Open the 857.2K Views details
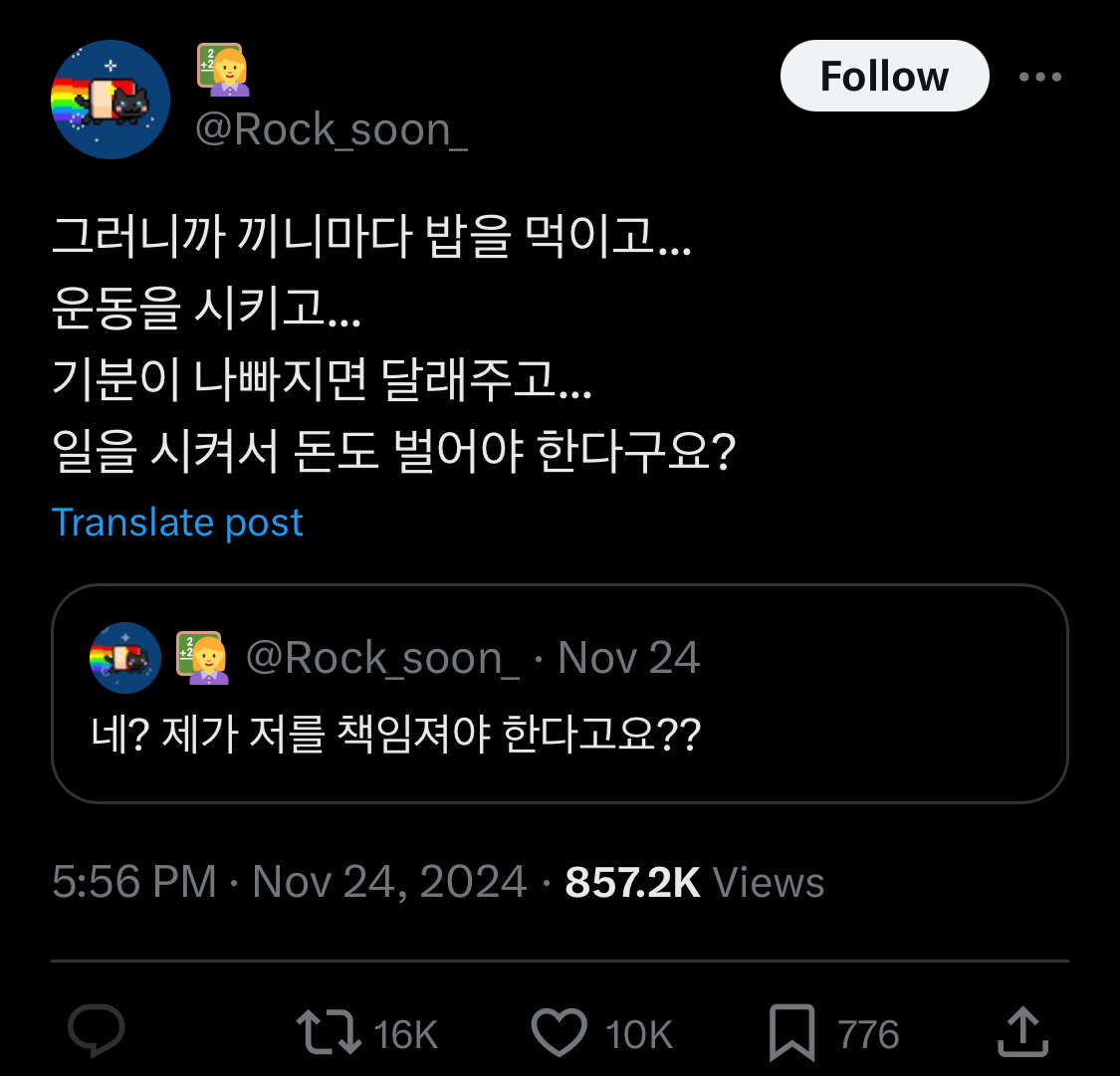This screenshot has width=1120, height=1076. (694, 881)
